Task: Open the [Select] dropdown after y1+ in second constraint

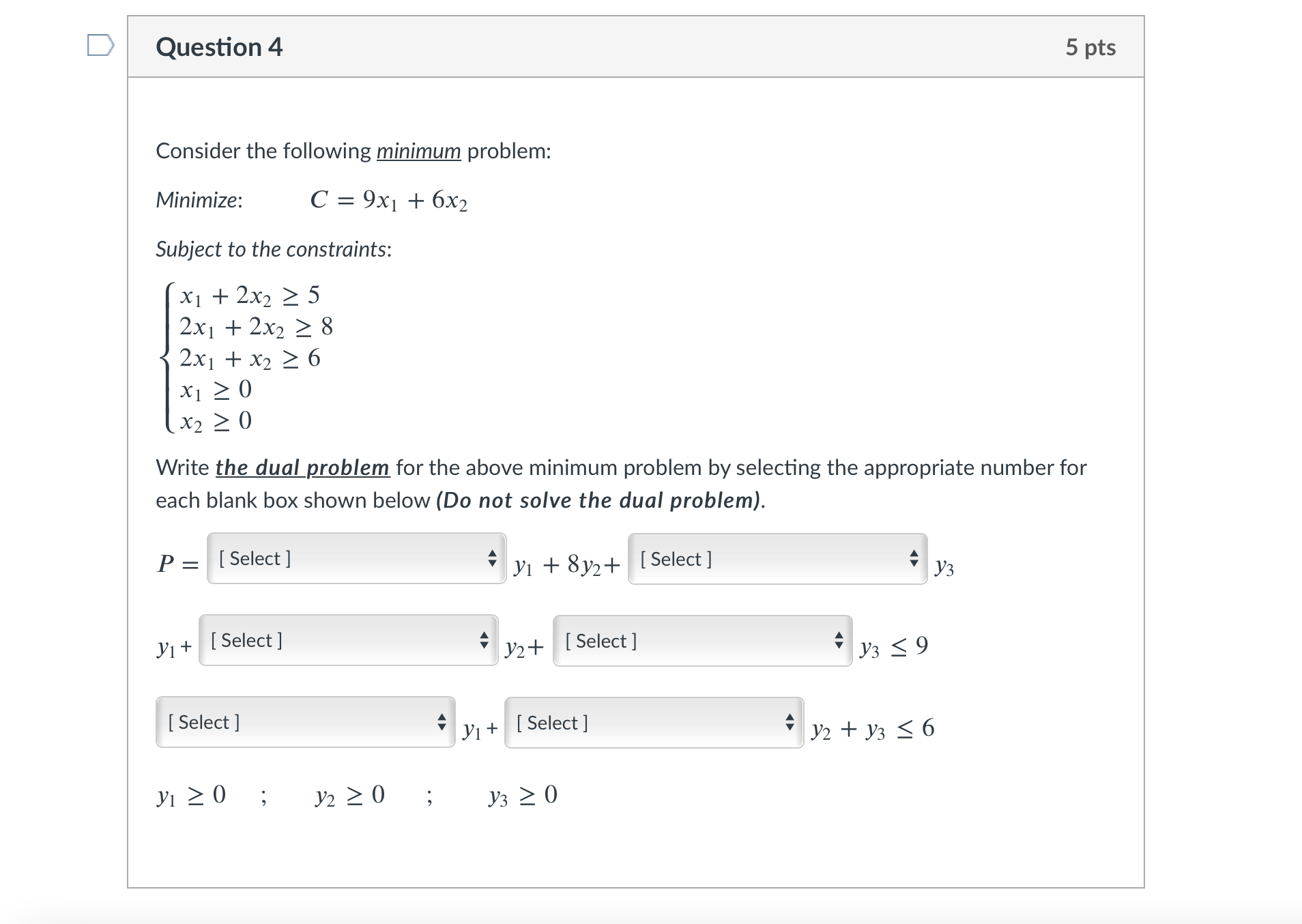Action: pyautogui.click(x=347, y=641)
